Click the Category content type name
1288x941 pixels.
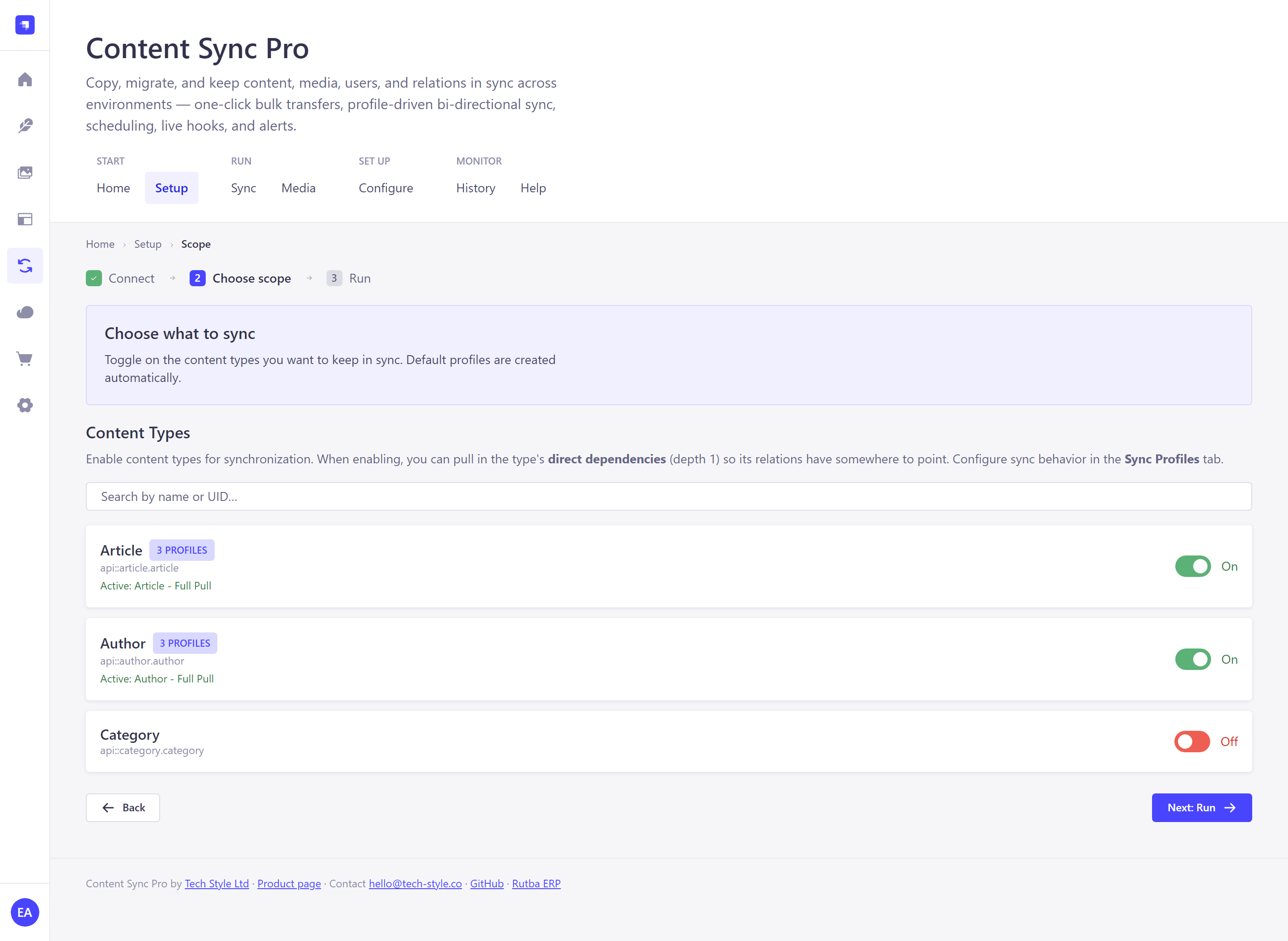point(130,735)
